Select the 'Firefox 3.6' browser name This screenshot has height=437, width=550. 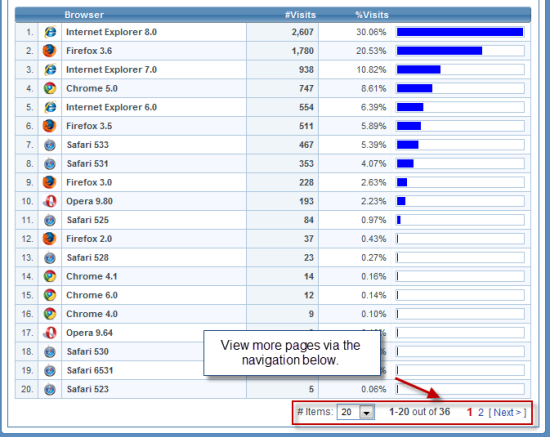click(89, 51)
